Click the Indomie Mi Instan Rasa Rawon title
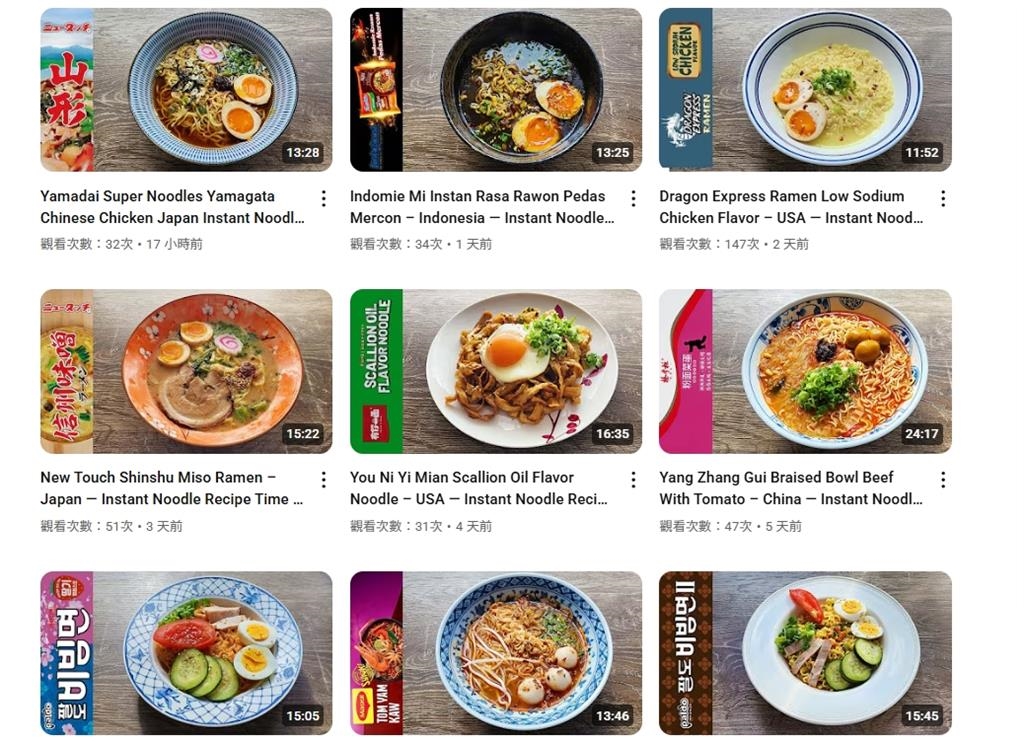 click(482, 206)
